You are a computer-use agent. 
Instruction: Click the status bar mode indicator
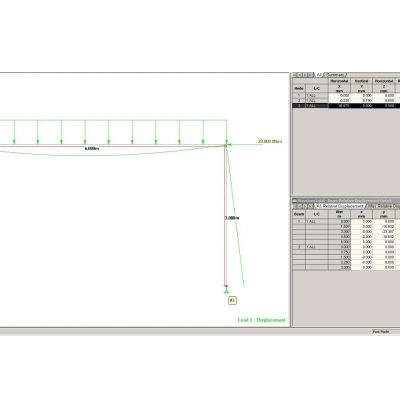coord(381,332)
